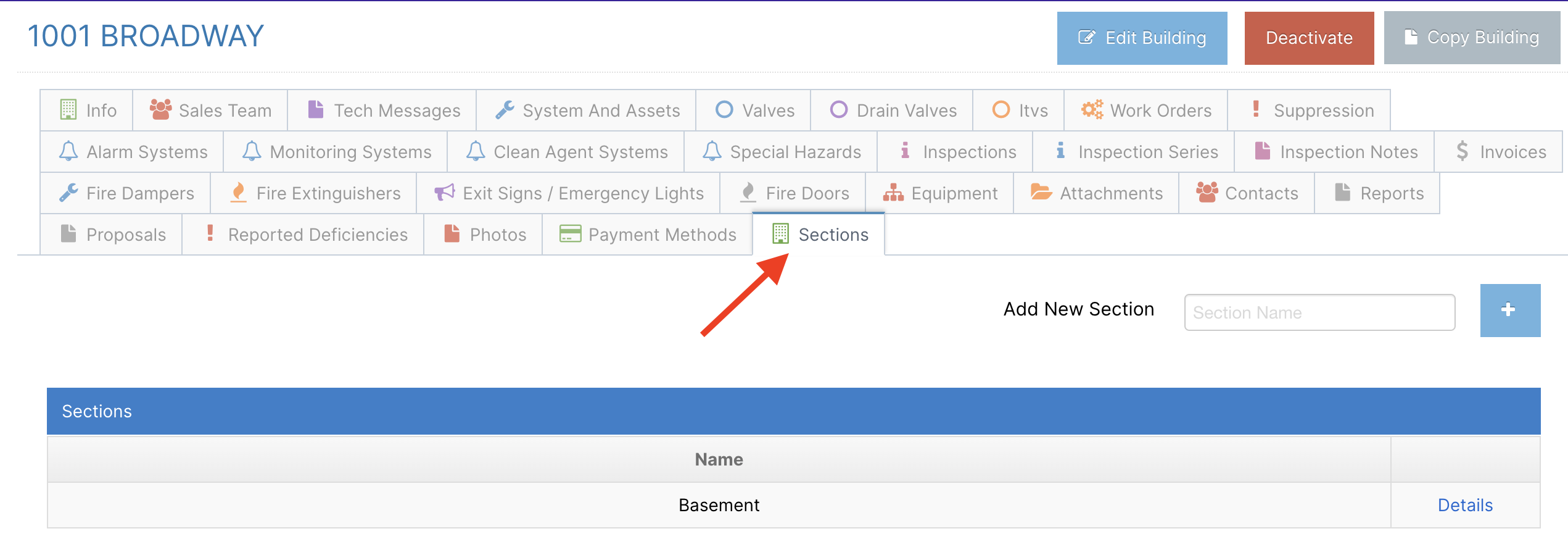Click the dollar icon beside Invoices

point(1461,151)
